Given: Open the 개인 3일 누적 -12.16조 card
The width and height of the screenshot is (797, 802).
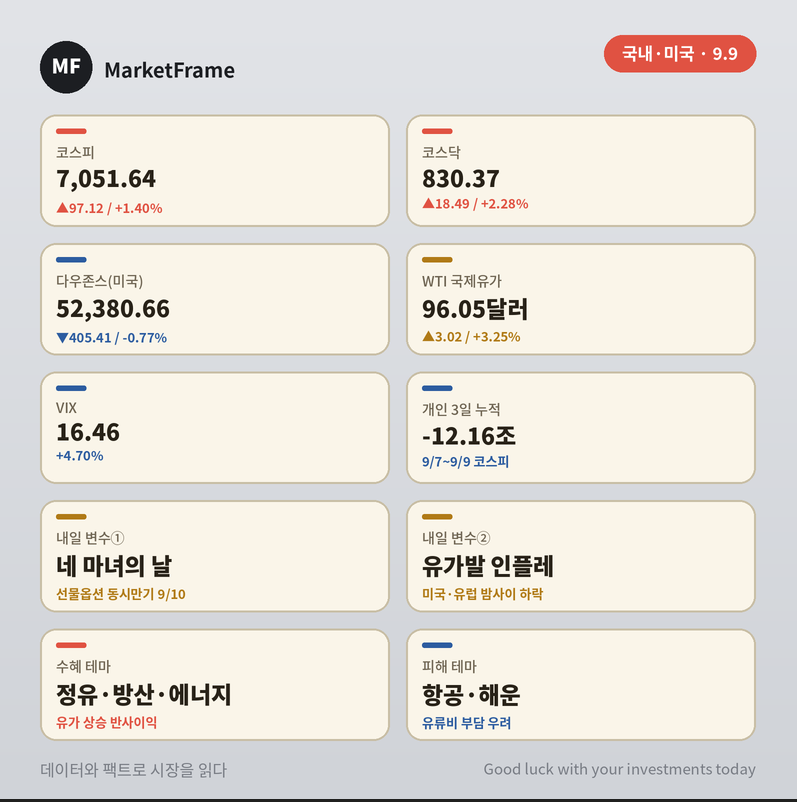Looking at the screenshot, I should pyautogui.click(x=581, y=428).
